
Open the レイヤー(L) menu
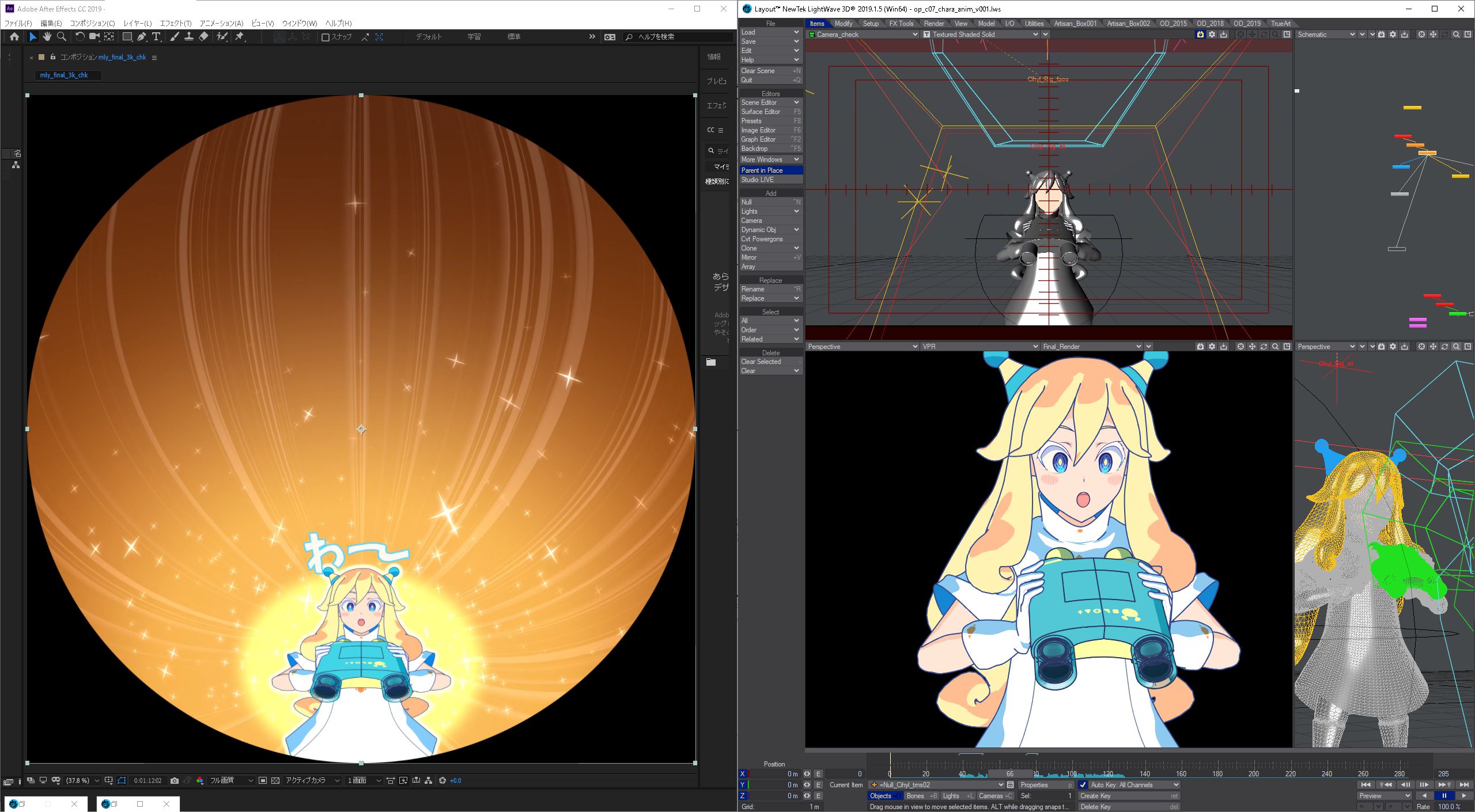[137, 24]
